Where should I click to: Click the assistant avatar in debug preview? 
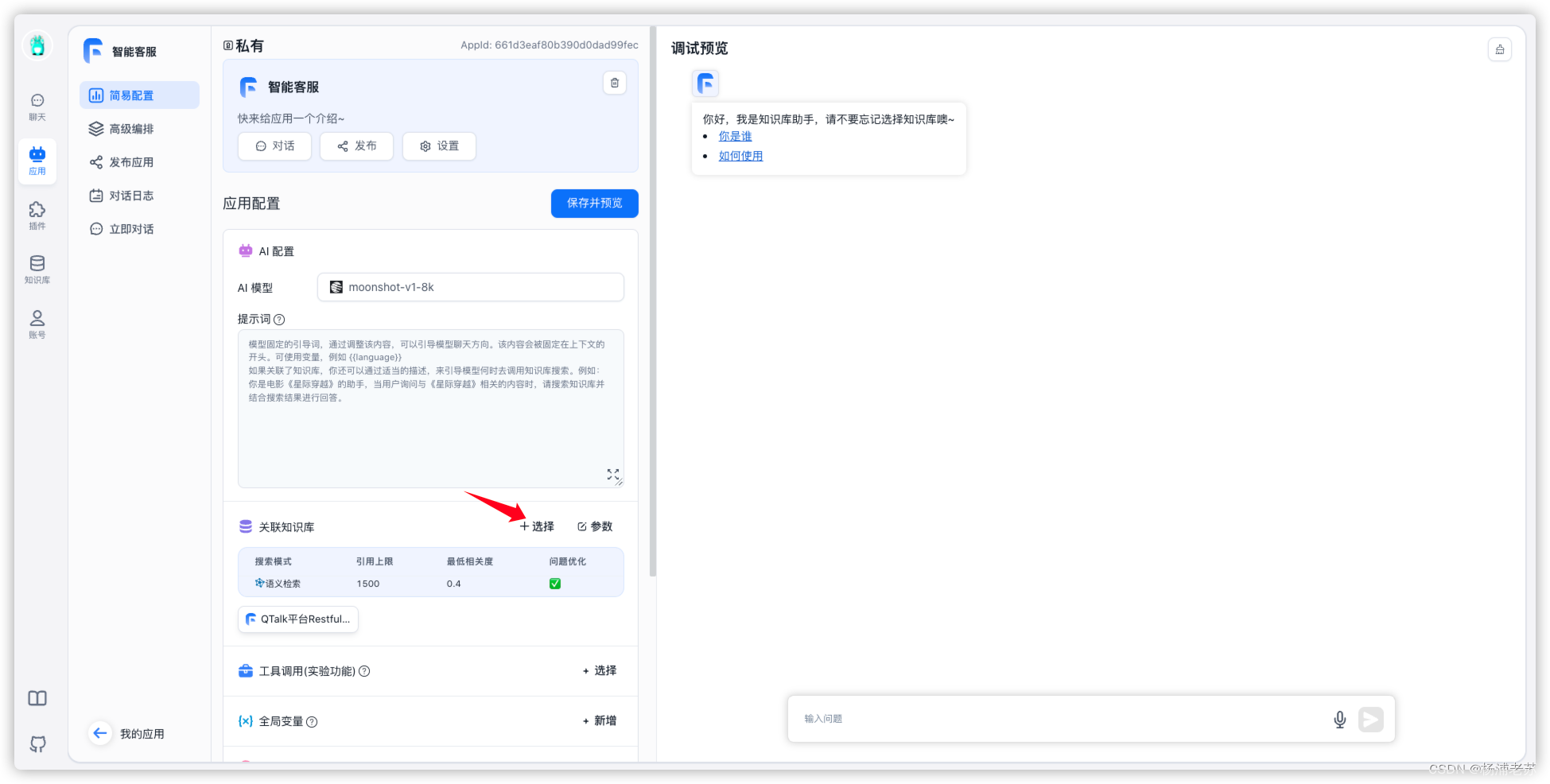click(705, 83)
